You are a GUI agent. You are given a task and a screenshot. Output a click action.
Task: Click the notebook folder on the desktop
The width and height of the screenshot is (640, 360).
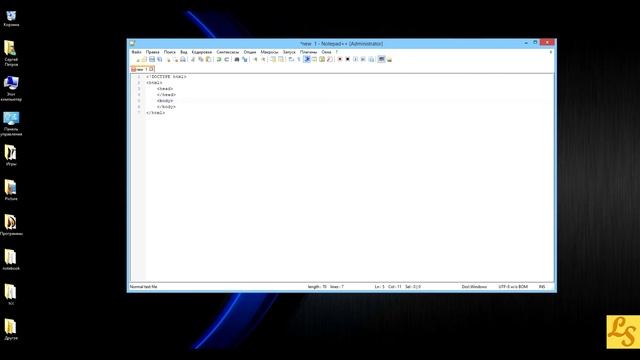tap(11, 260)
